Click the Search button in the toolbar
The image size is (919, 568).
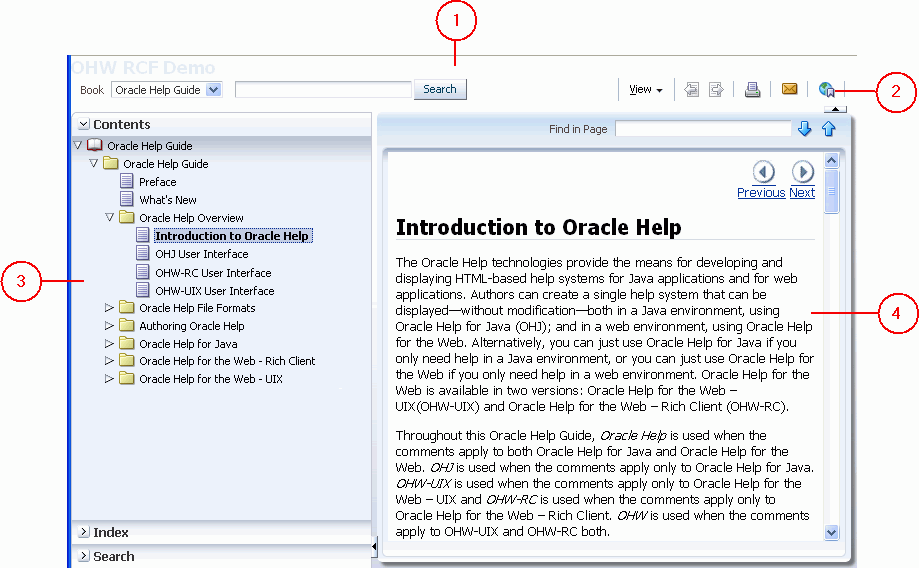pyautogui.click(x=440, y=89)
